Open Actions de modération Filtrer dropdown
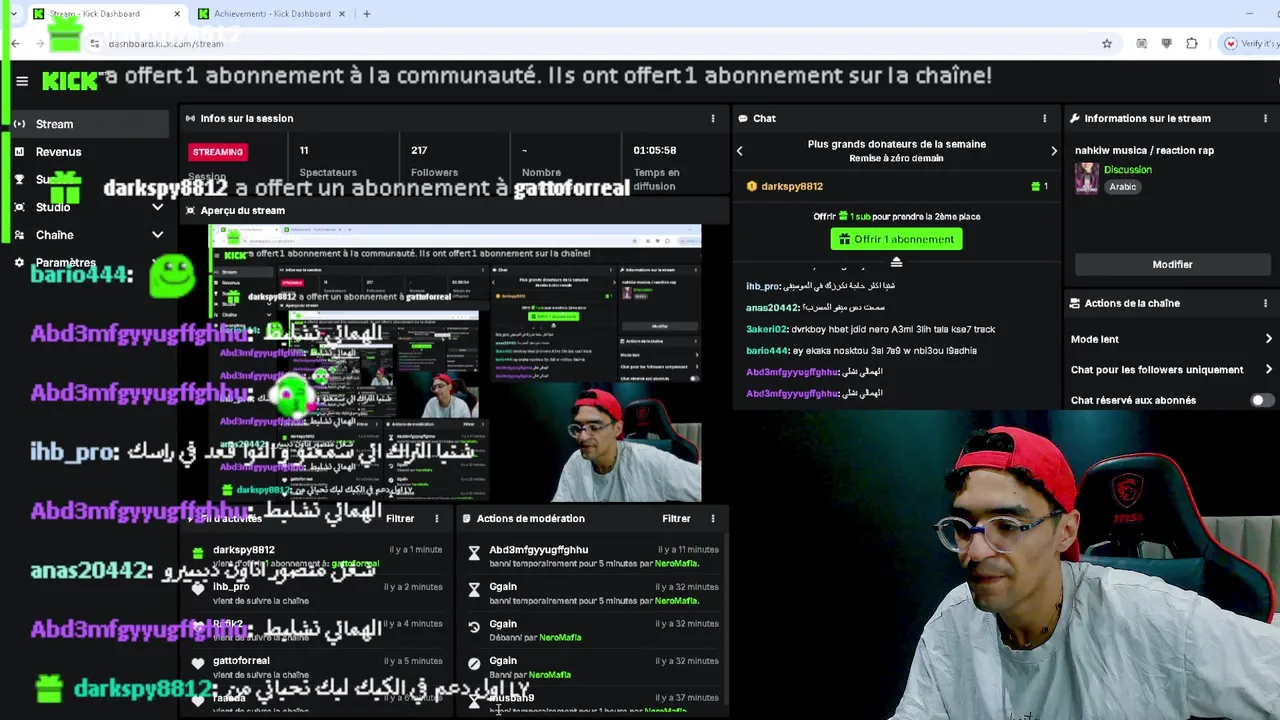 pyautogui.click(x=676, y=518)
